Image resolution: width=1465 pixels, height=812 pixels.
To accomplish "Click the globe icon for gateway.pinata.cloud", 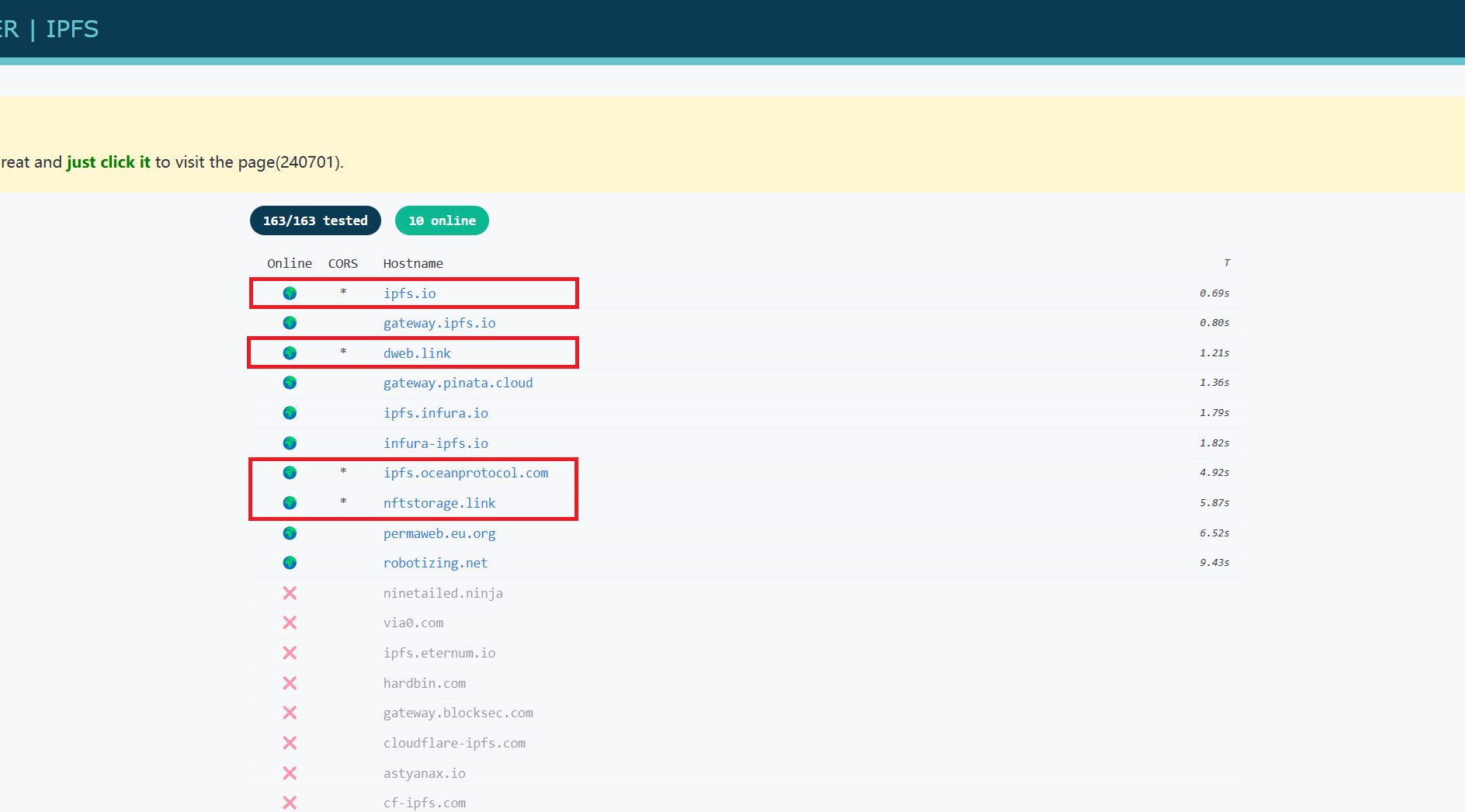I will pyautogui.click(x=290, y=383).
